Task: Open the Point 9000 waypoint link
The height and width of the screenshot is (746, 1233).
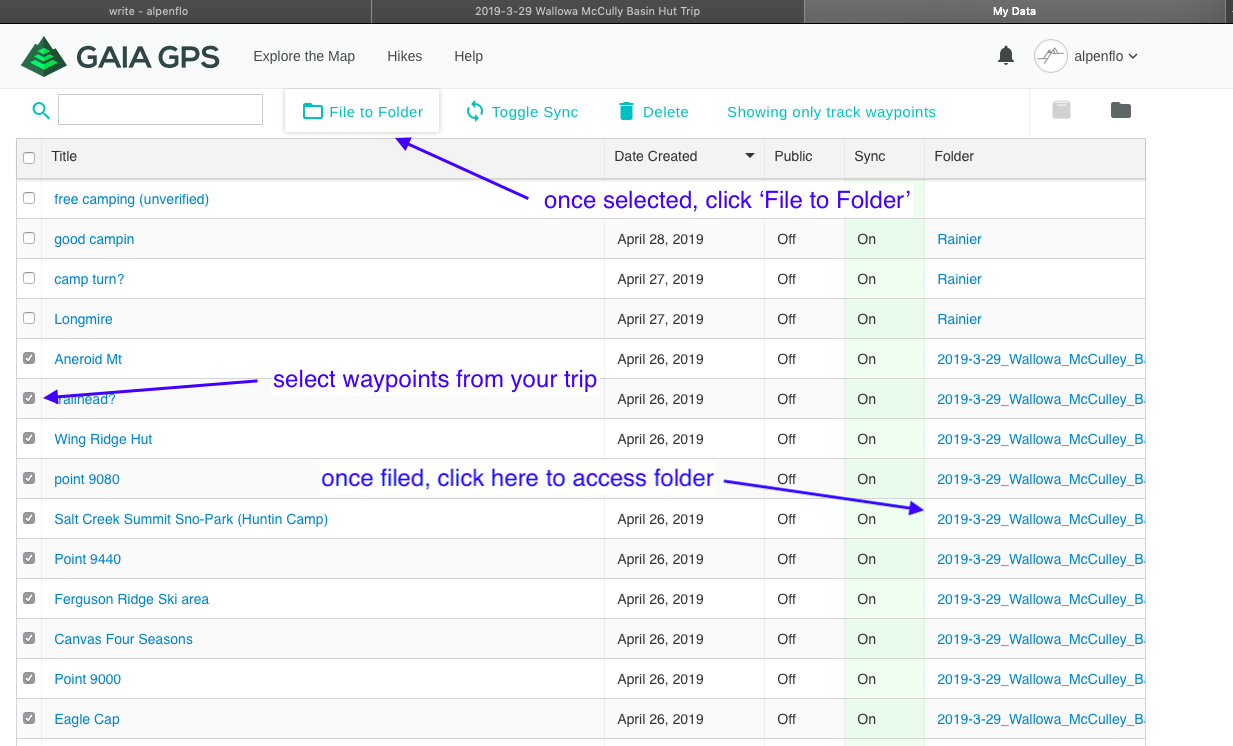Action: 87,679
